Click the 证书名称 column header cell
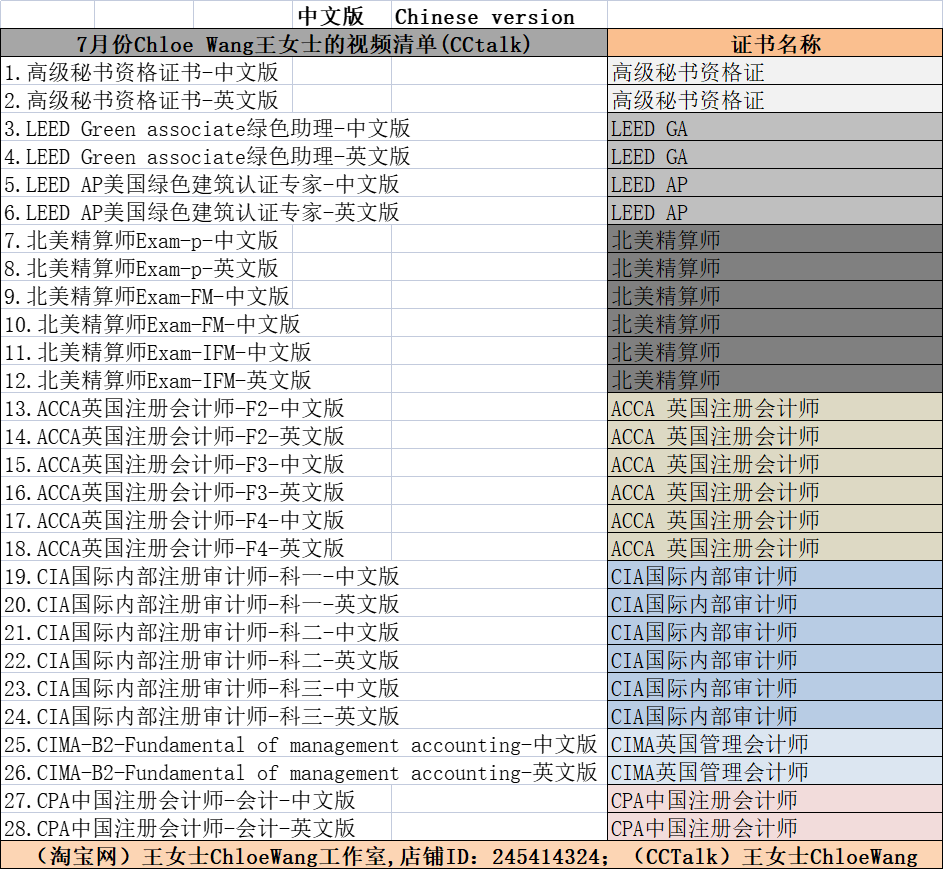943x869 pixels. (775, 43)
